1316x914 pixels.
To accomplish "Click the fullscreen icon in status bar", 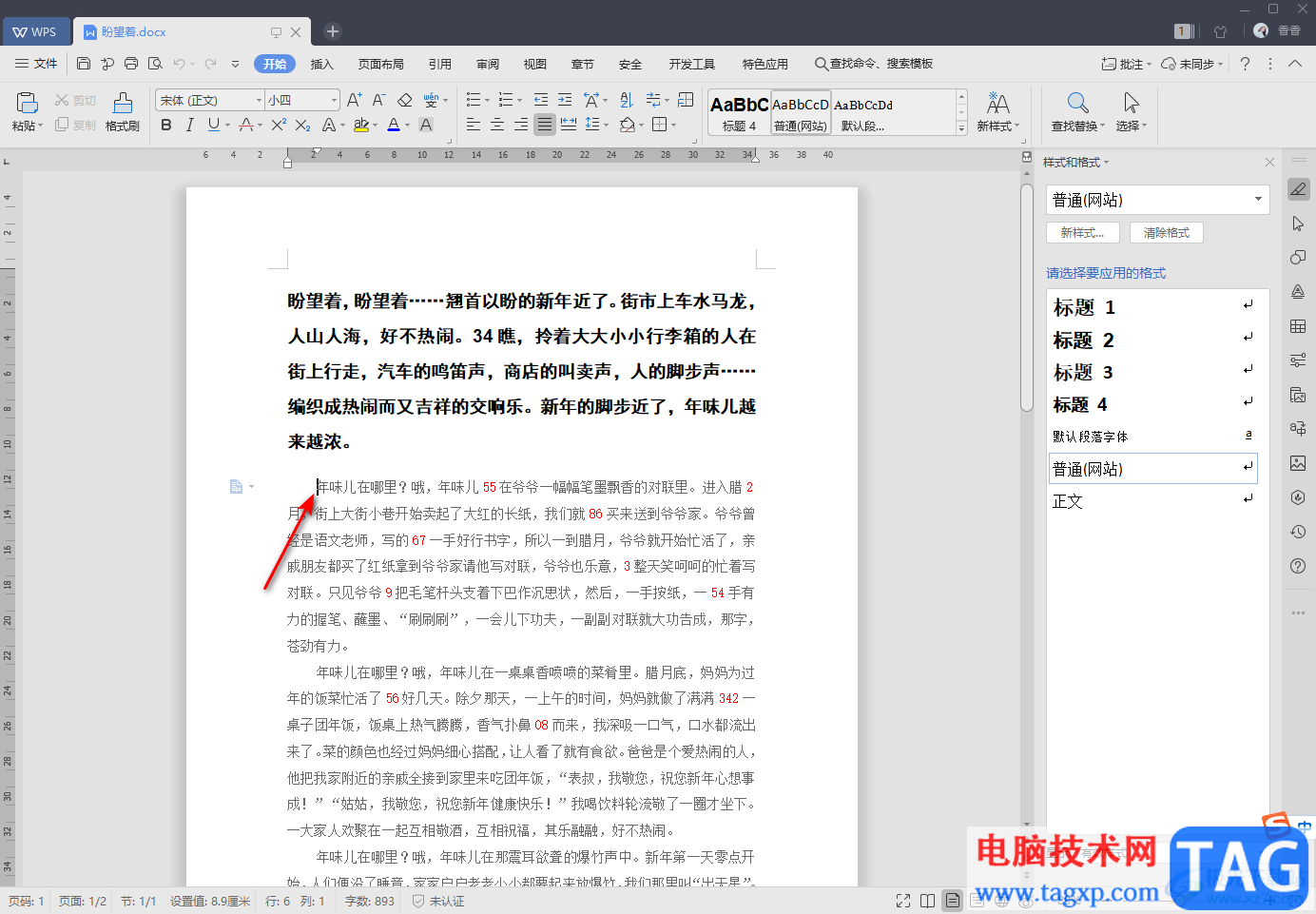I will (x=902, y=901).
